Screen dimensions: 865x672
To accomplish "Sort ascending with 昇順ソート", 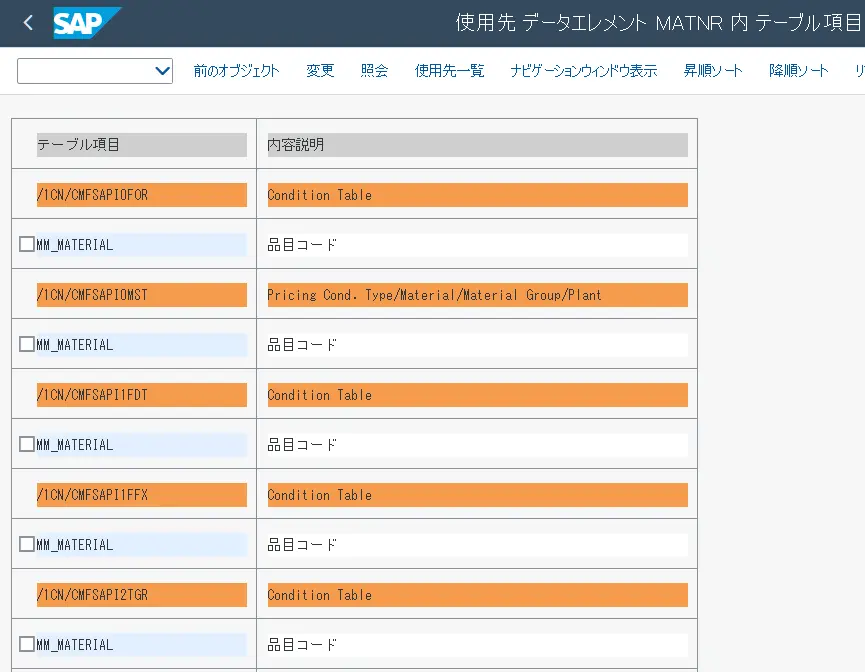I will (713, 71).
